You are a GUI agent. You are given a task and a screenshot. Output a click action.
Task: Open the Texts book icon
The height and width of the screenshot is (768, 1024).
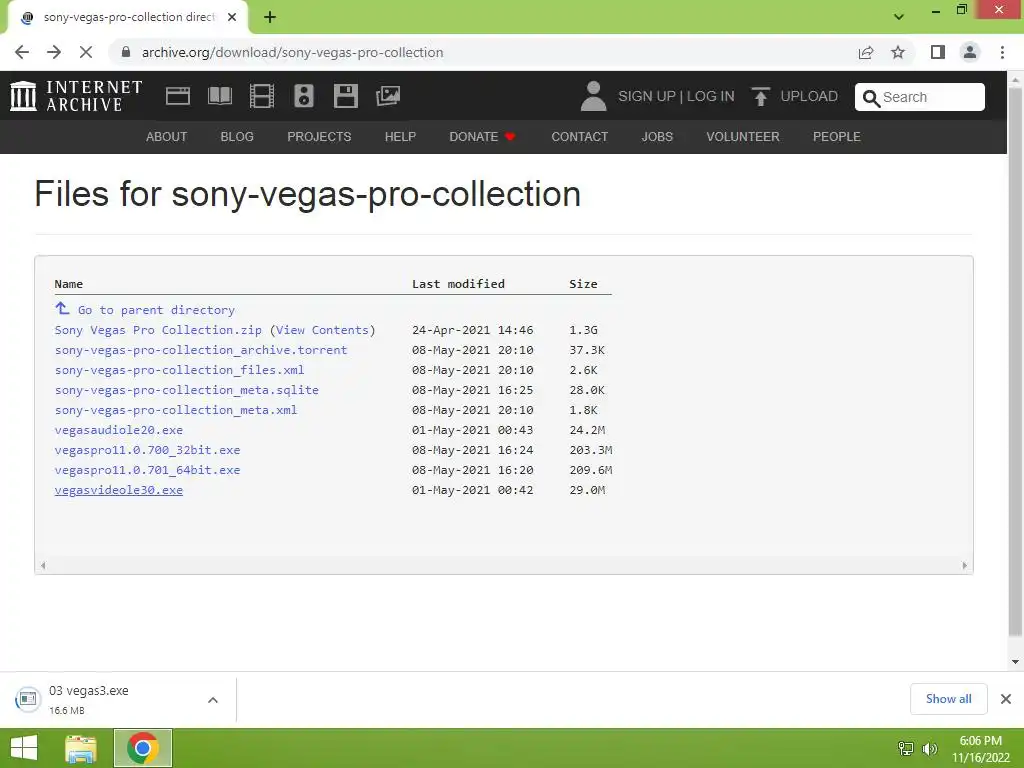click(219, 96)
